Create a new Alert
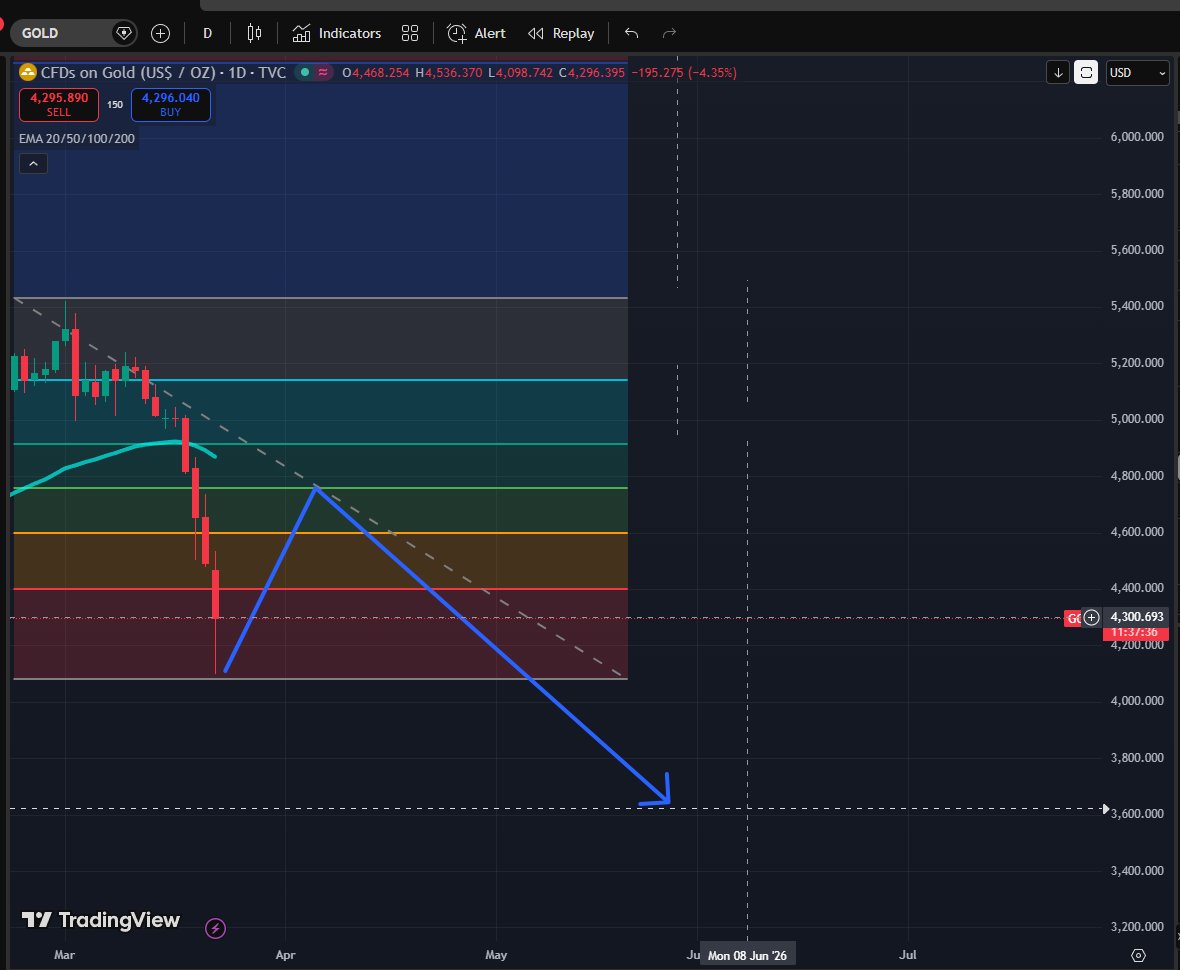 (x=475, y=33)
